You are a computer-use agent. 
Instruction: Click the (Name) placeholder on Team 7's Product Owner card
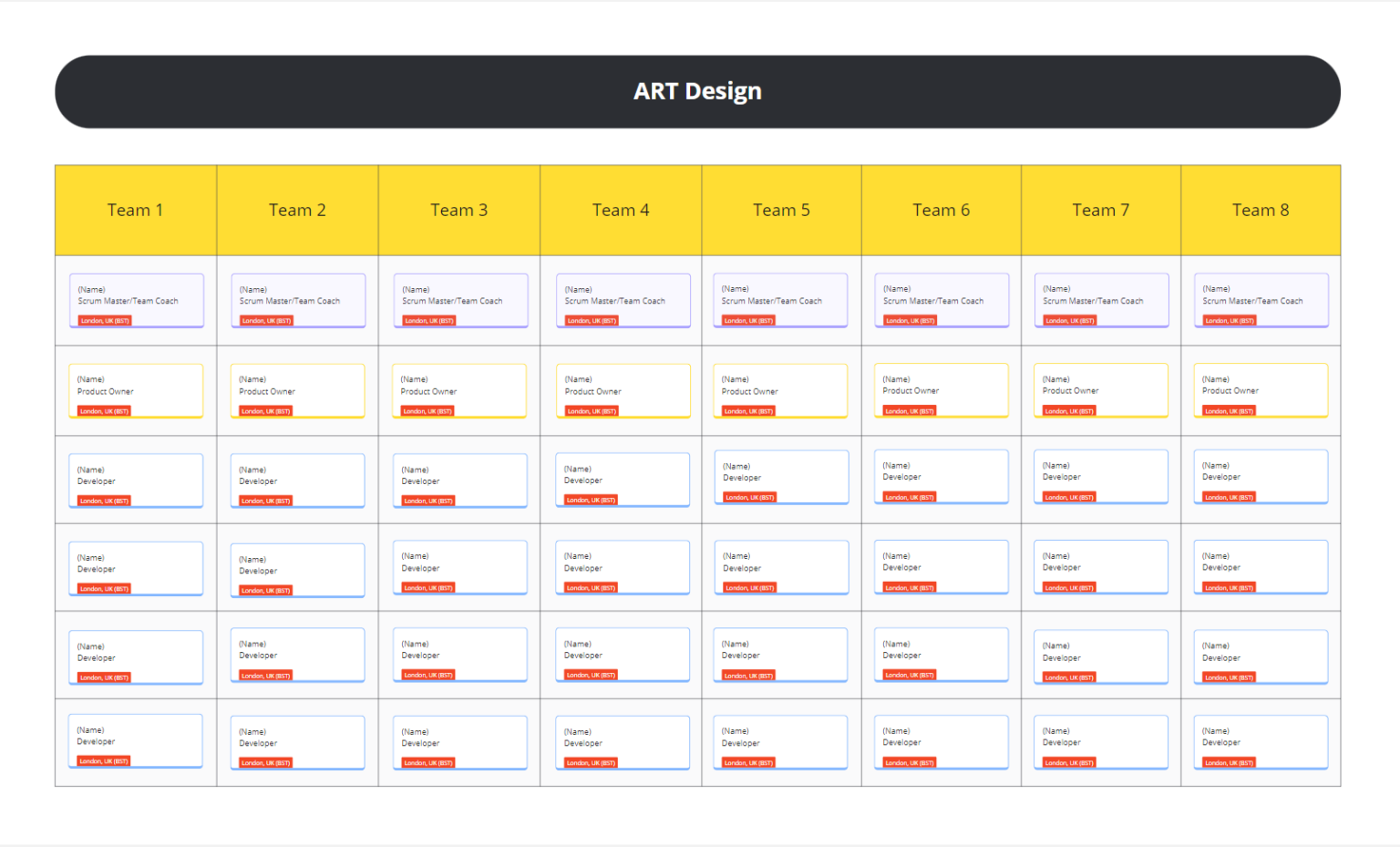[x=1055, y=378]
